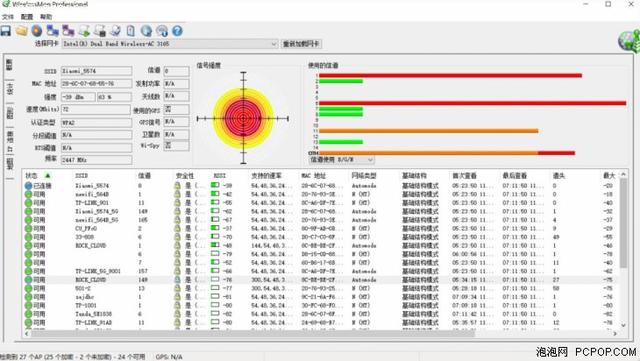Open the 帮助 (Help) menu
The image size is (640, 361).
pos(46,17)
